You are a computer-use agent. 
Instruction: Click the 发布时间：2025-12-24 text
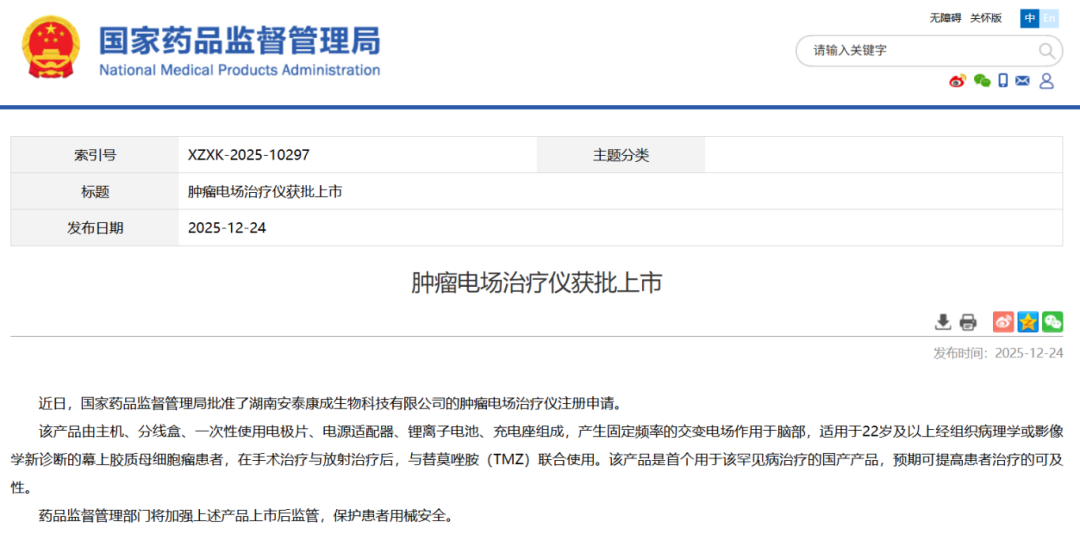coord(998,353)
